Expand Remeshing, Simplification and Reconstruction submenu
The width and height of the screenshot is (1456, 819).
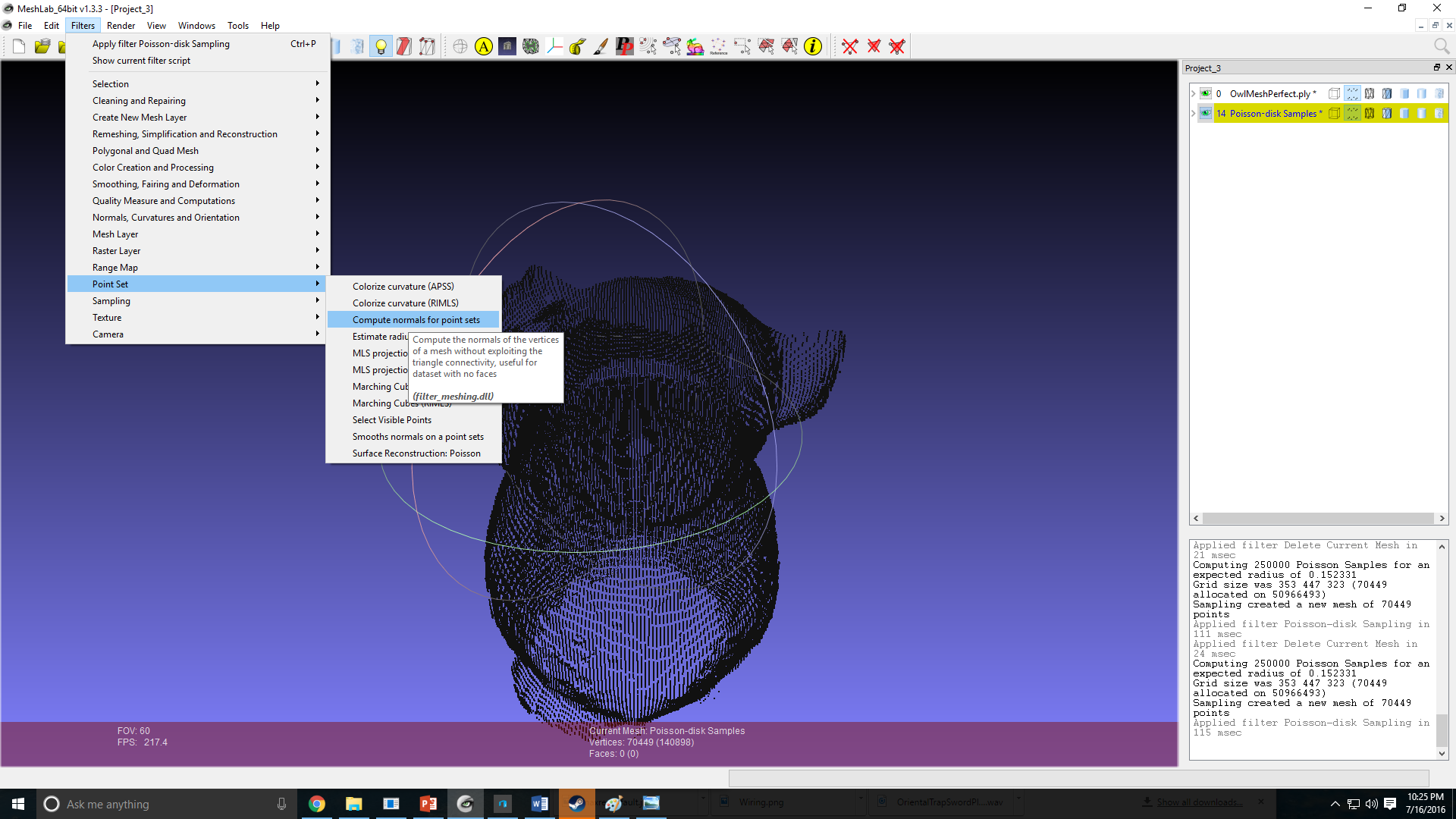click(x=198, y=134)
